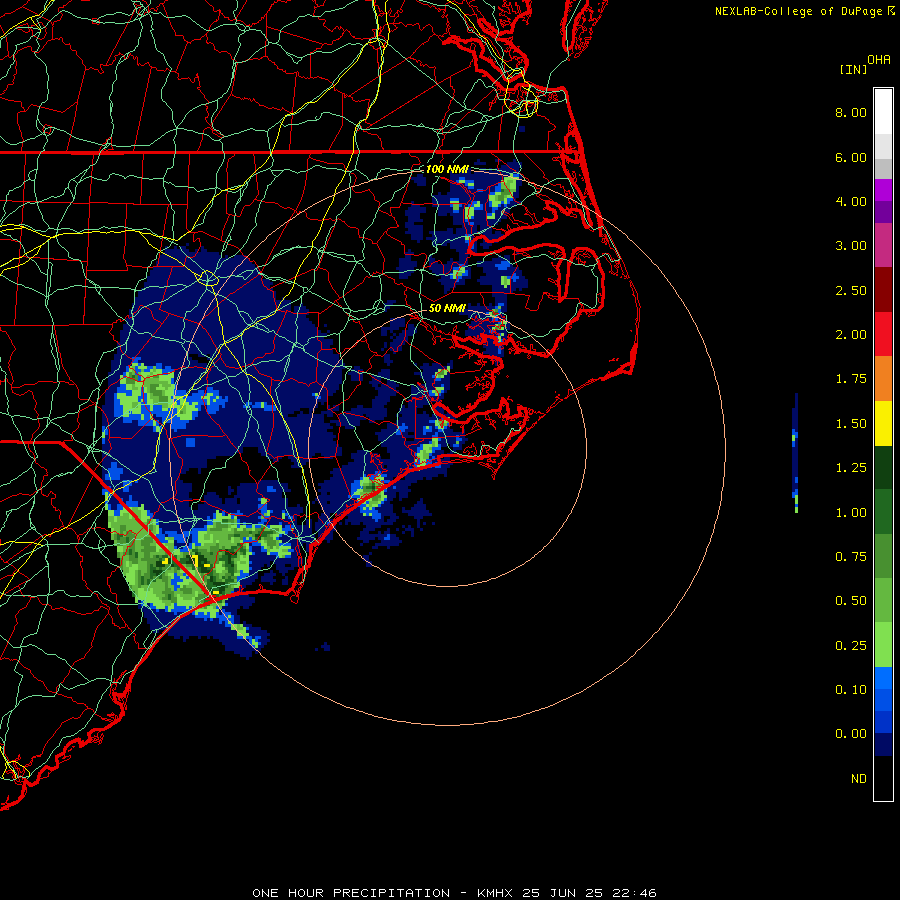900x900 pixels.
Task: Pick the yellow legend swatch
Action: pyautogui.click(x=883, y=423)
